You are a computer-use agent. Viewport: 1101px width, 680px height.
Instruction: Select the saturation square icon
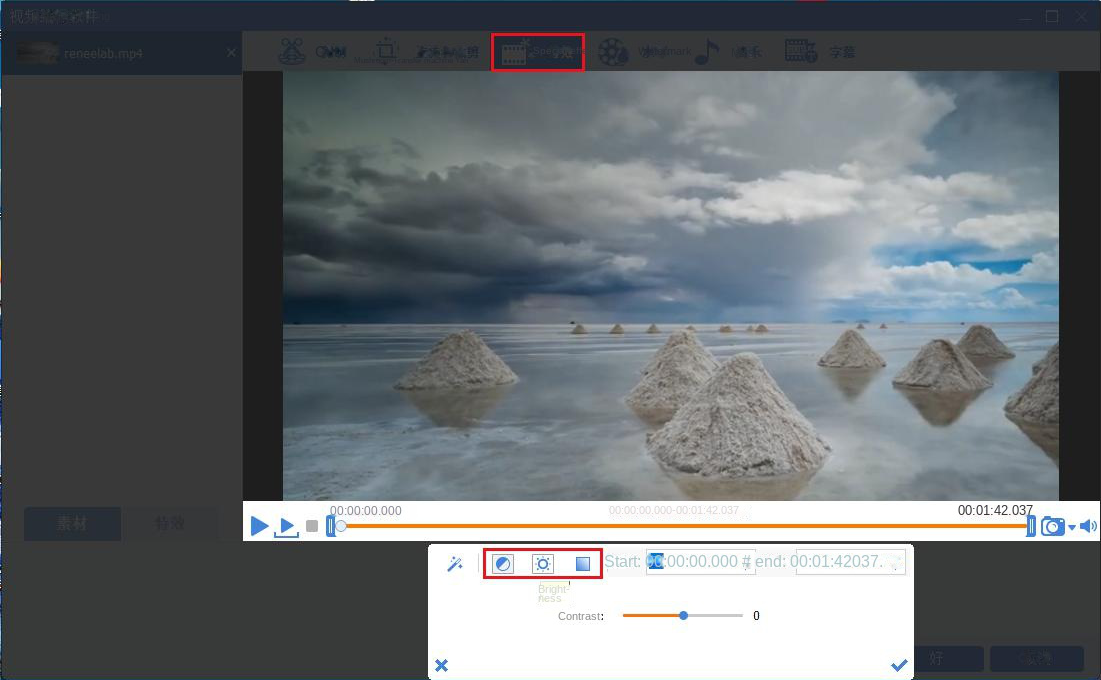click(x=582, y=564)
